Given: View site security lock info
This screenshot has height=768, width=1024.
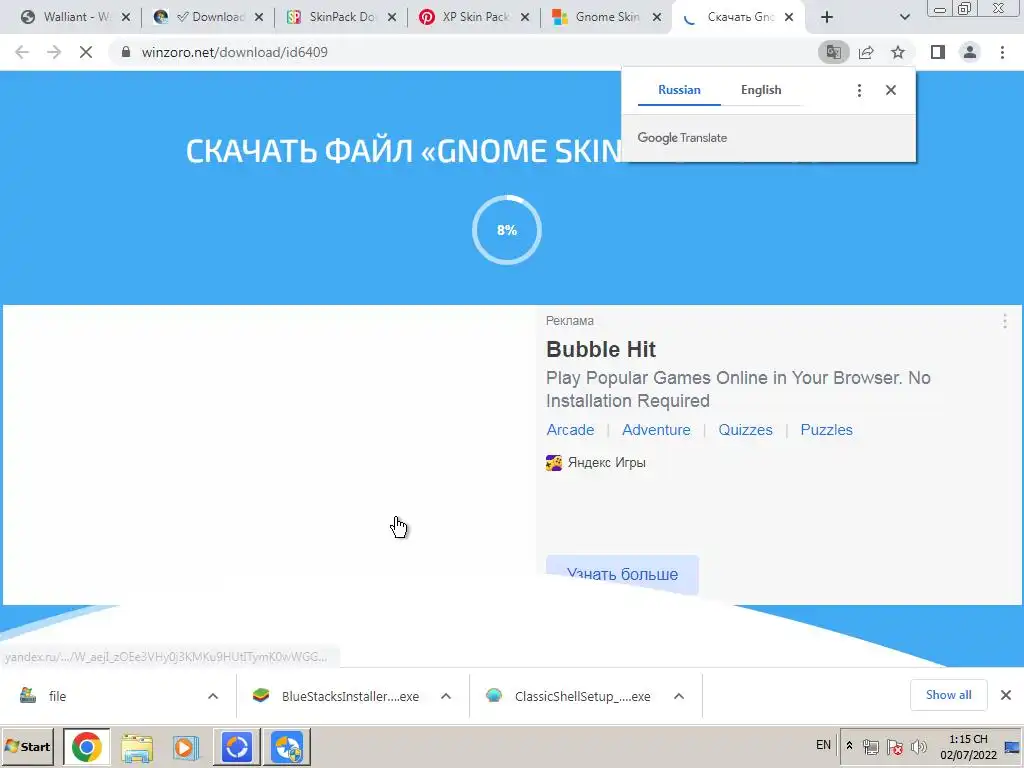Looking at the screenshot, I should (x=126, y=52).
